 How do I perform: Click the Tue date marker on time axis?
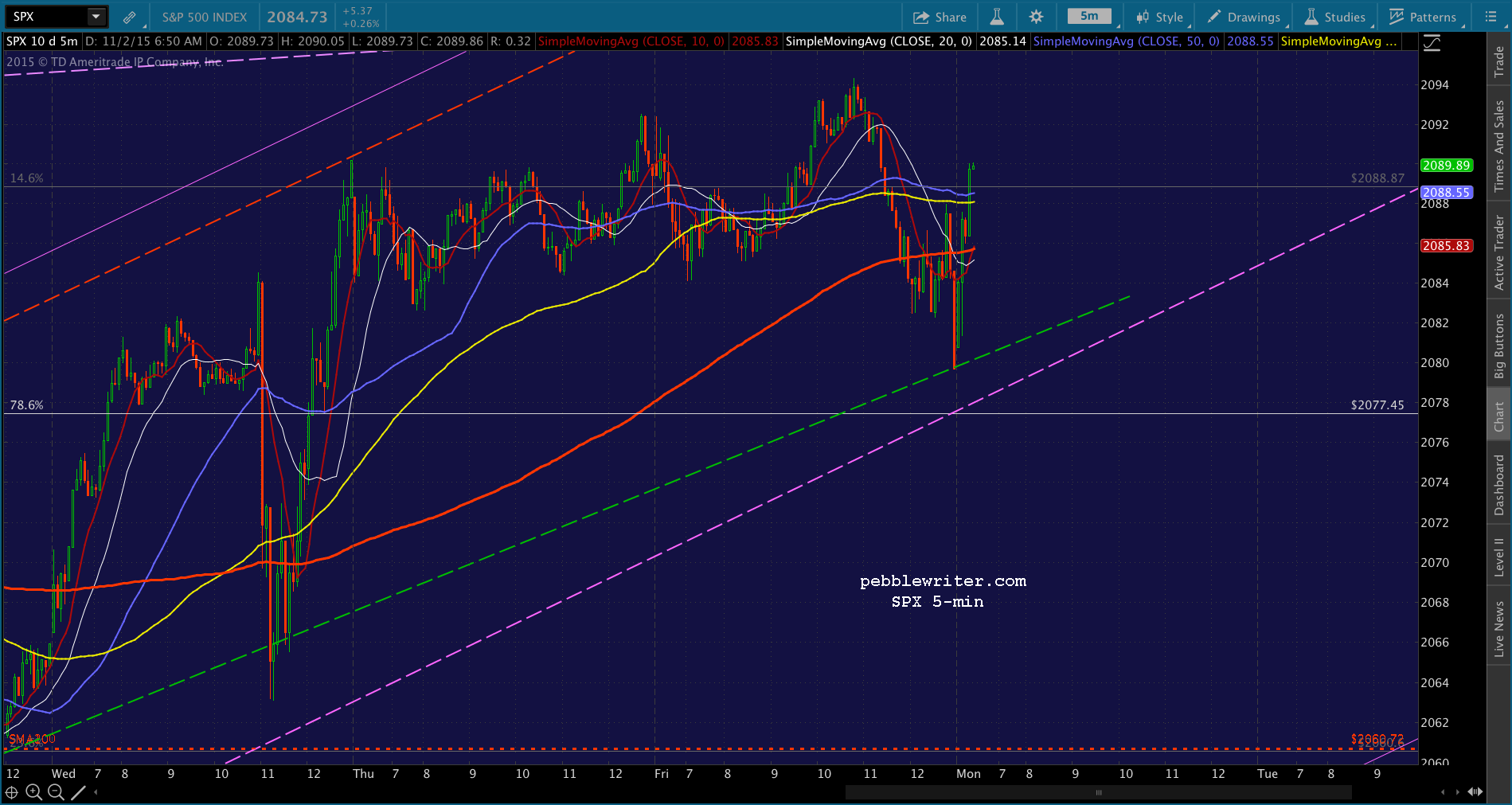[1268, 774]
